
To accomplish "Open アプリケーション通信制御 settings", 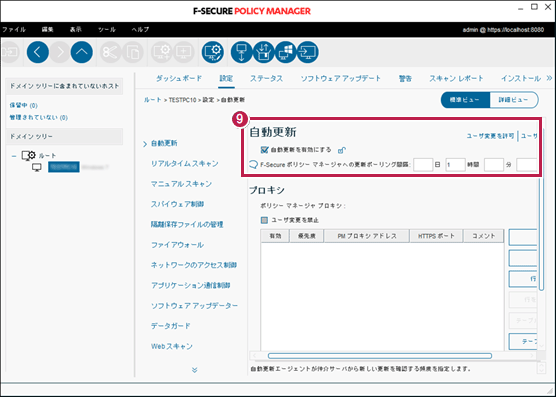I will [x=190, y=285].
